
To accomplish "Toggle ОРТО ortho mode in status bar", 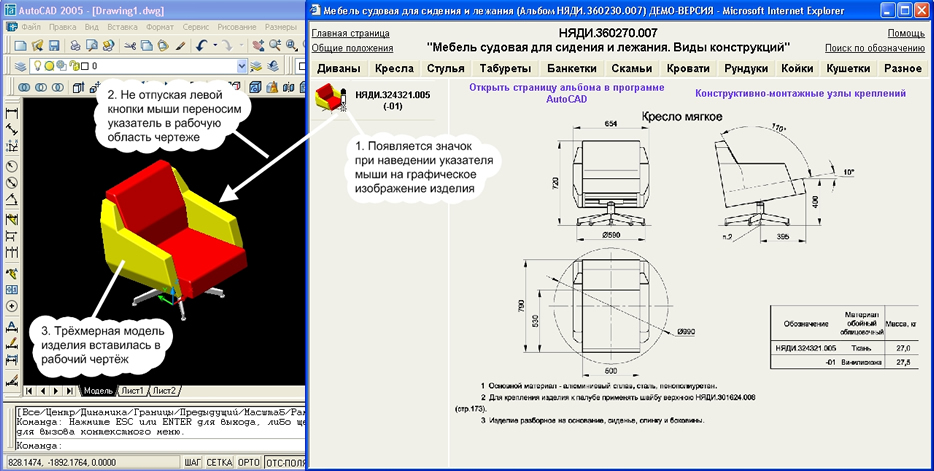I will (249, 463).
